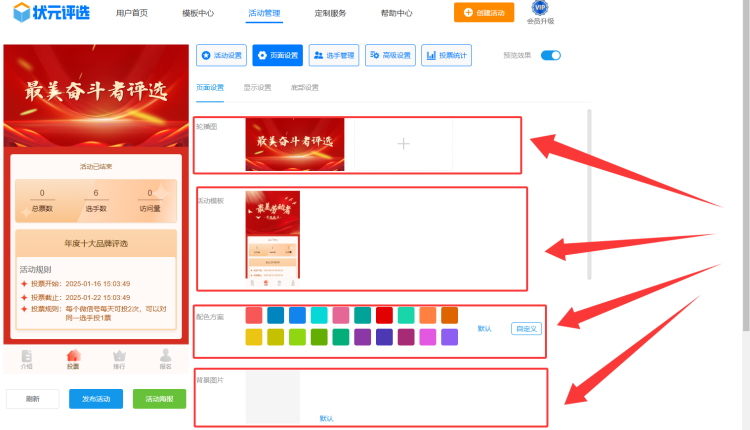Click the settings panel vertical scrollbar
The width and height of the screenshot is (750, 430).
pos(589,194)
